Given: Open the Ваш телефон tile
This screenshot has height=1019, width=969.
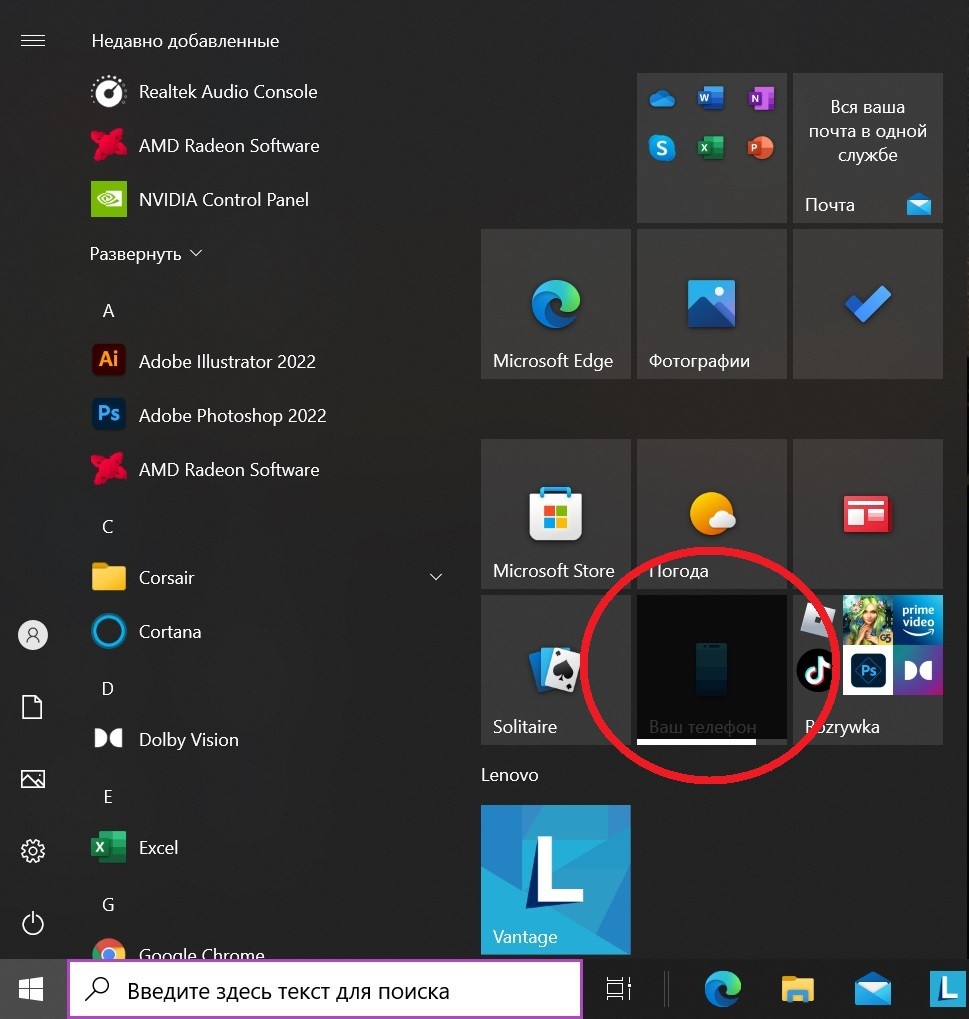Looking at the screenshot, I should pyautogui.click(x=712, y=670).
